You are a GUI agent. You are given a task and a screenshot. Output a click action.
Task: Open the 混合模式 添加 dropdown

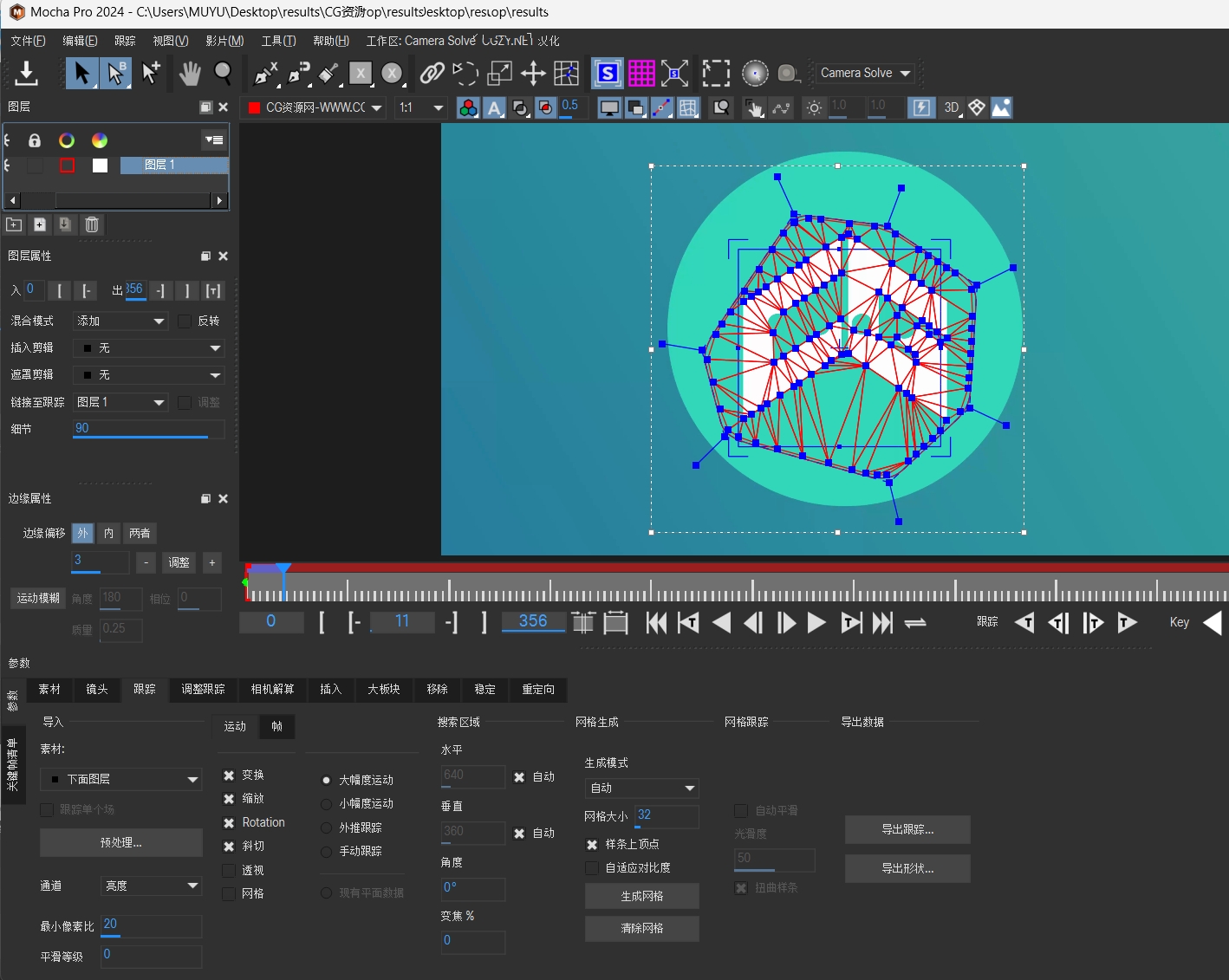pyautogui.click(x=120, y=321)
